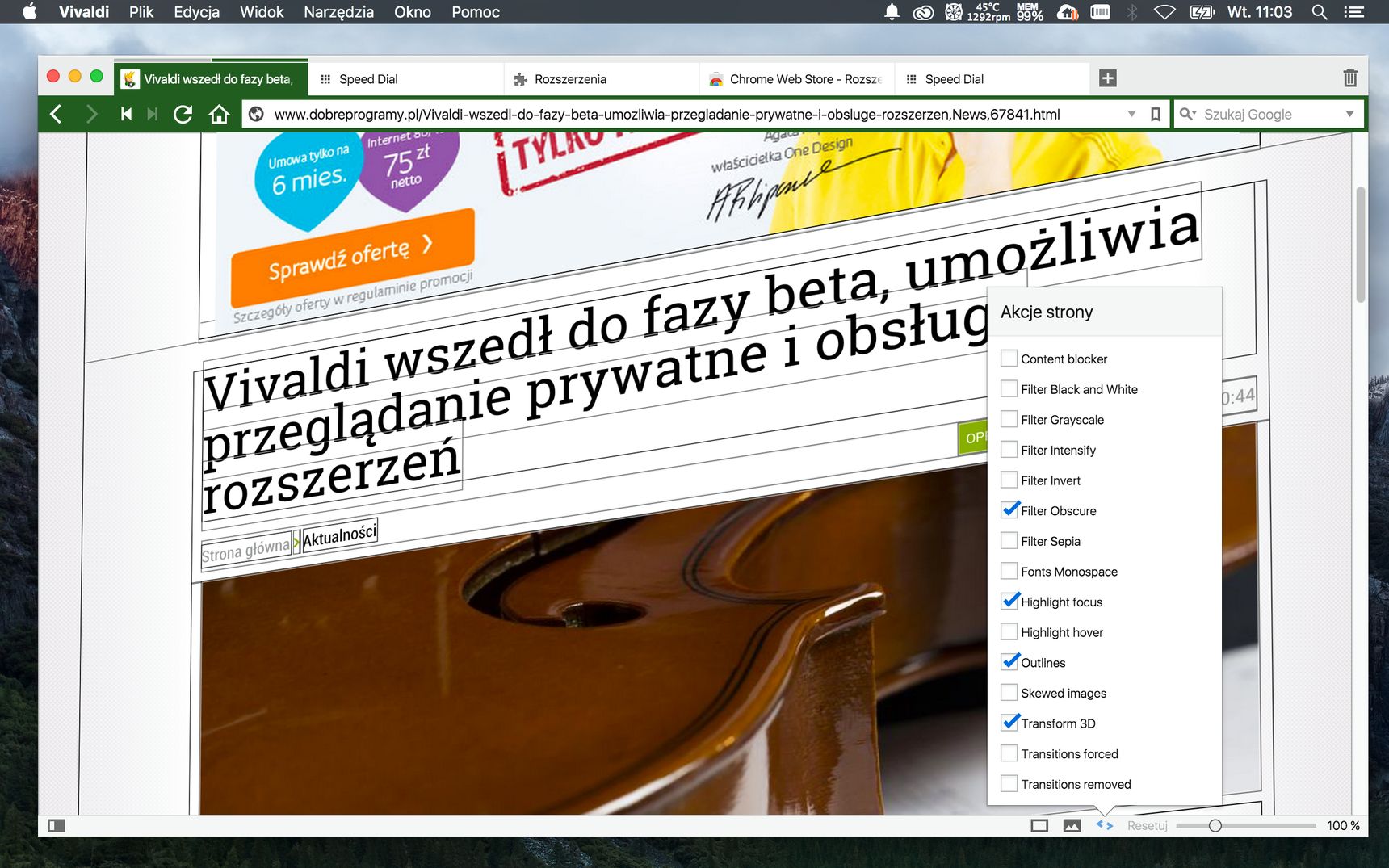Go back to previous page
This screenshot has height=868, width=1389.
click(56, 115)
